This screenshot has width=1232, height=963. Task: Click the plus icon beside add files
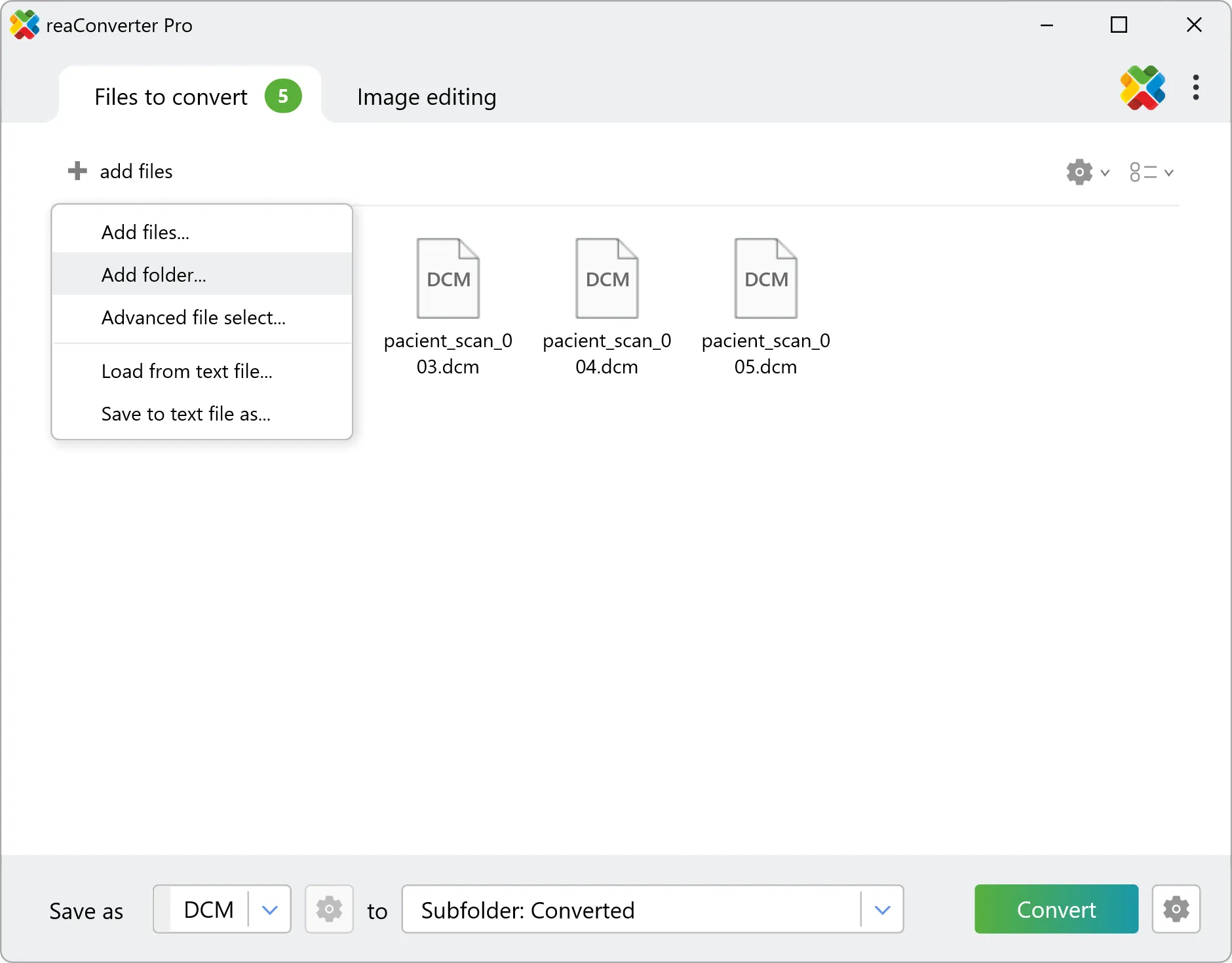coord(77,170)
